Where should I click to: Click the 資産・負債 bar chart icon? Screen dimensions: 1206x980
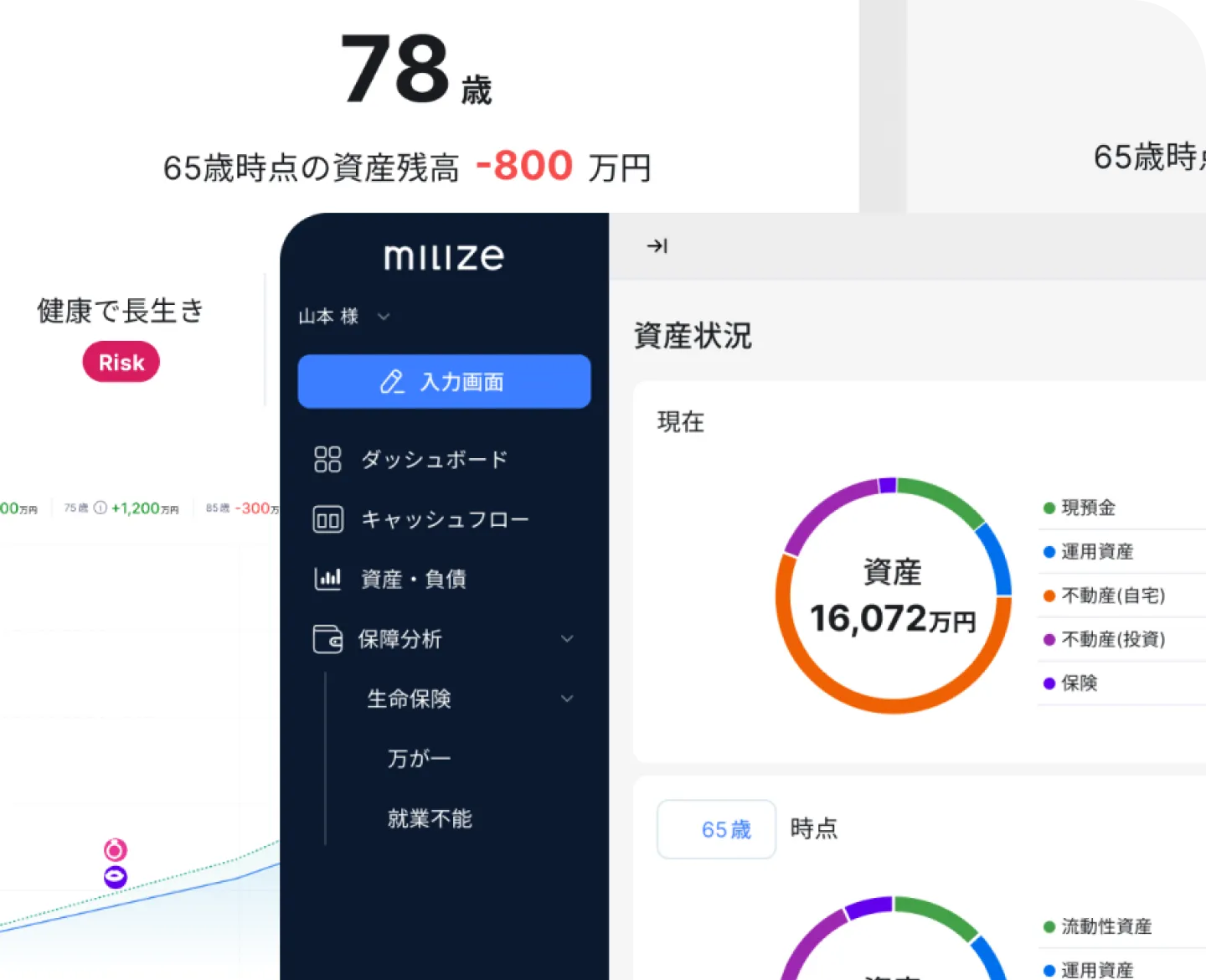point(327,578)
